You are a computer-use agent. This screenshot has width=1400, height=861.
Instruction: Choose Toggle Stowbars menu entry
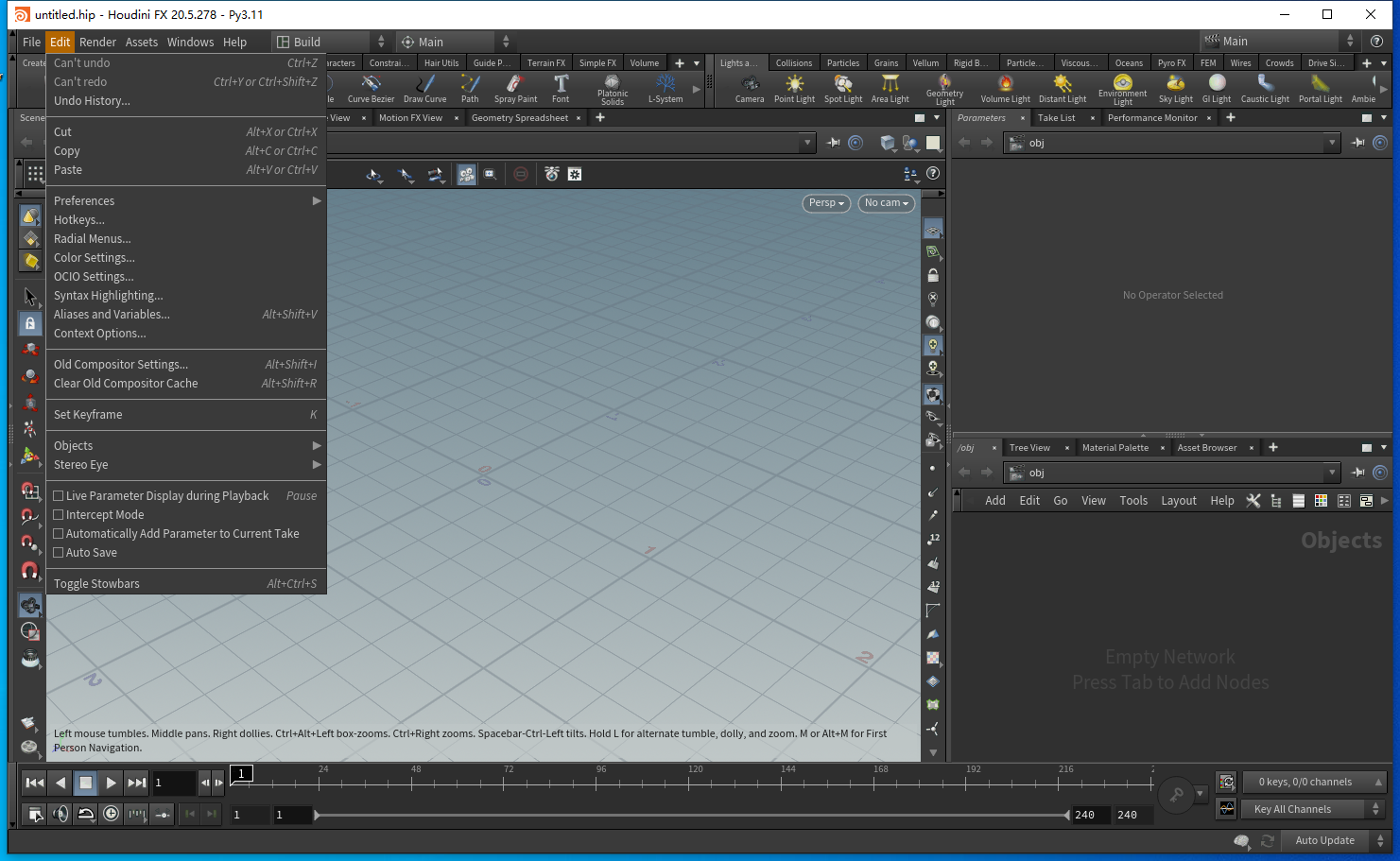point(186,583)
